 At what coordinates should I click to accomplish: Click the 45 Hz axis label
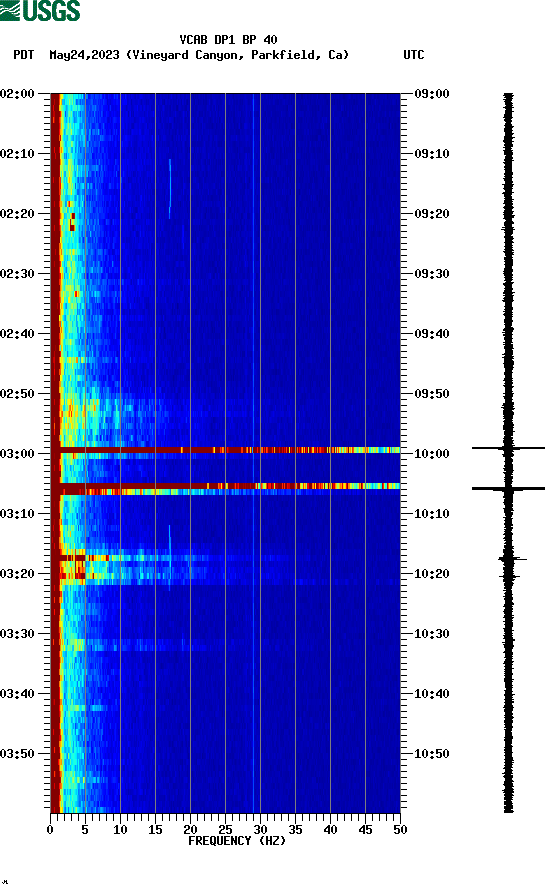366,830
